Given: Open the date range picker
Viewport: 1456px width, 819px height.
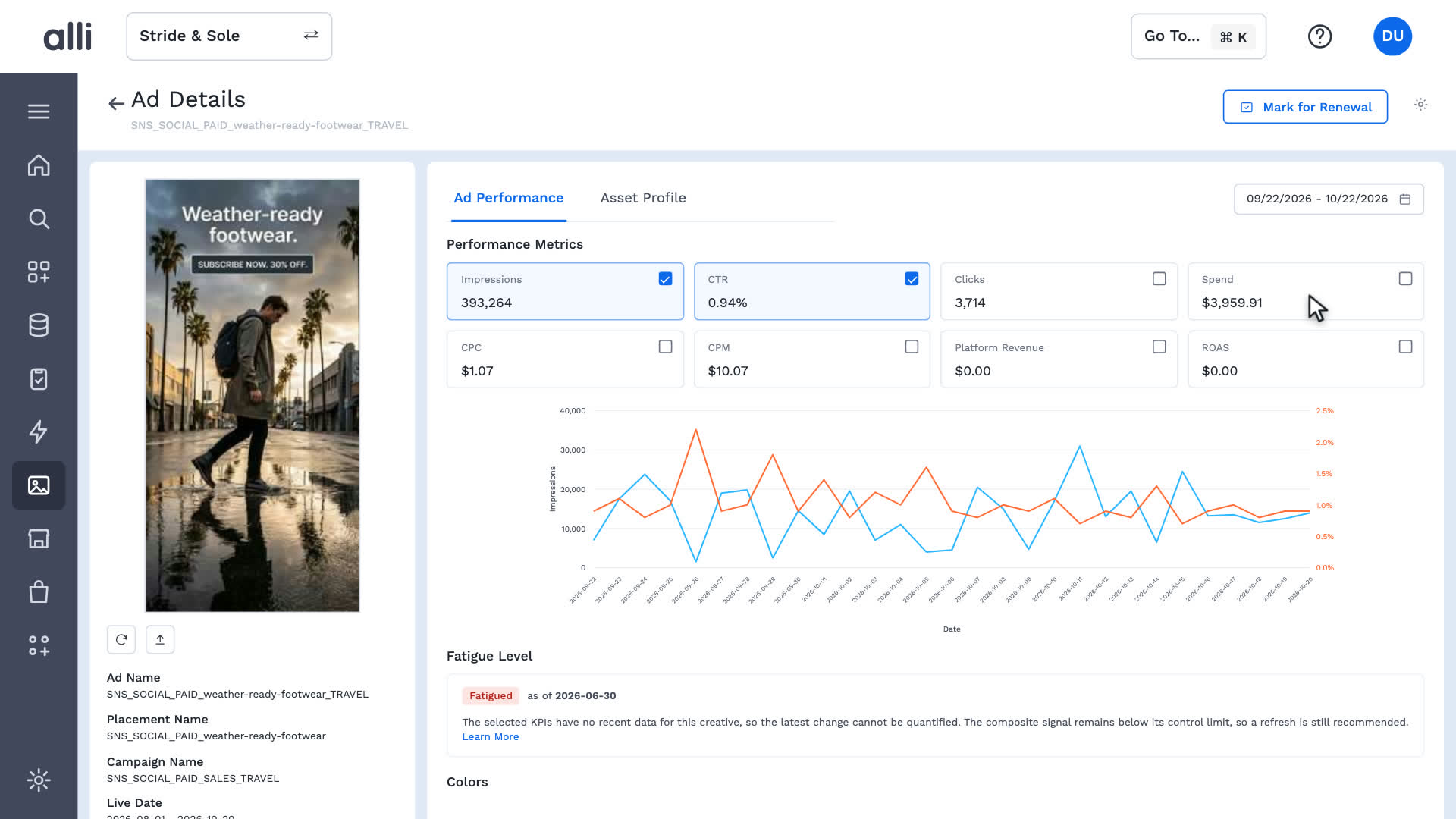Looking at the screenshot, I should (x=1329, y=199).
